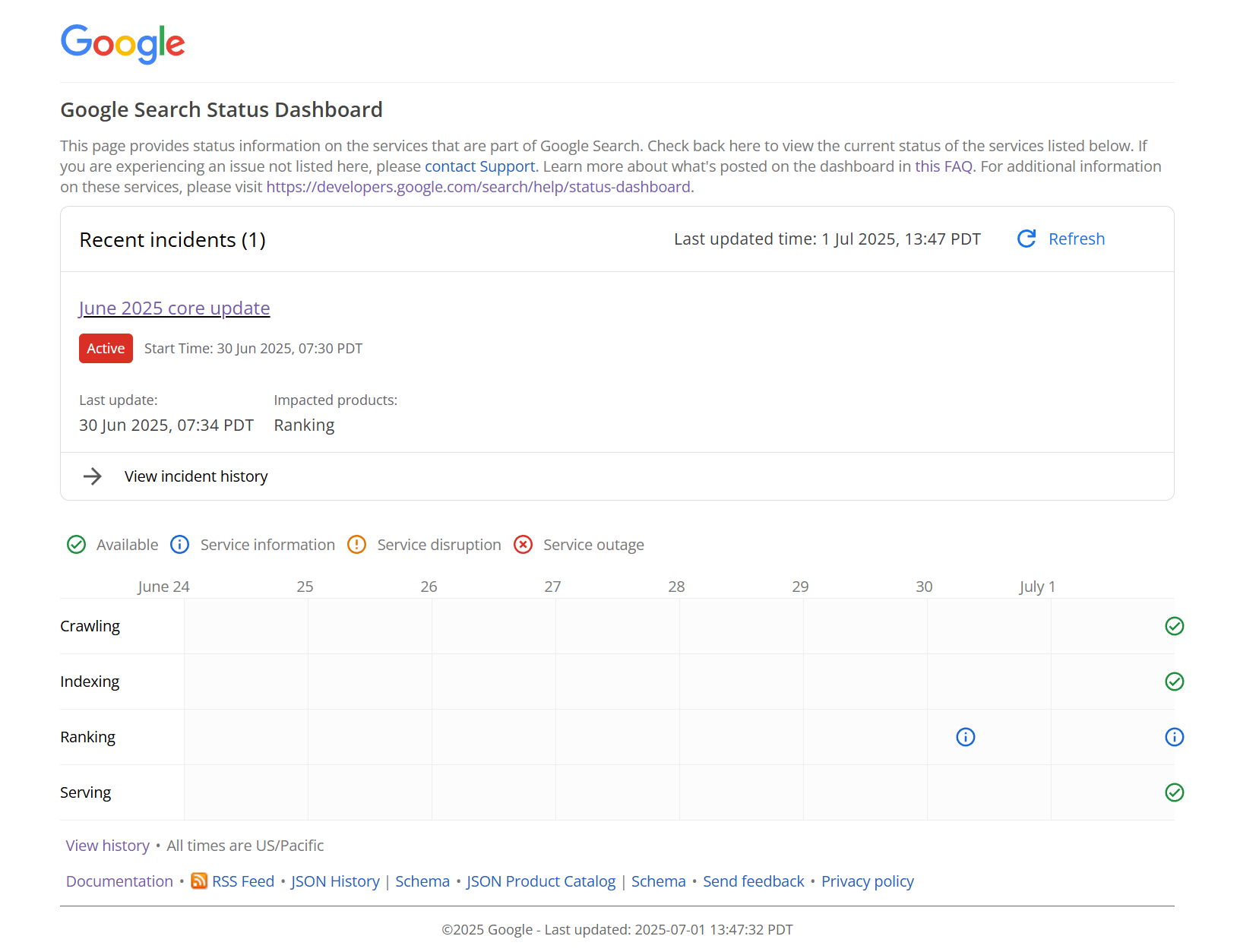Viewport: 1240px width, 952px height.
Task: Click the 'Serving' row label
Action: [x=86, y=792]
